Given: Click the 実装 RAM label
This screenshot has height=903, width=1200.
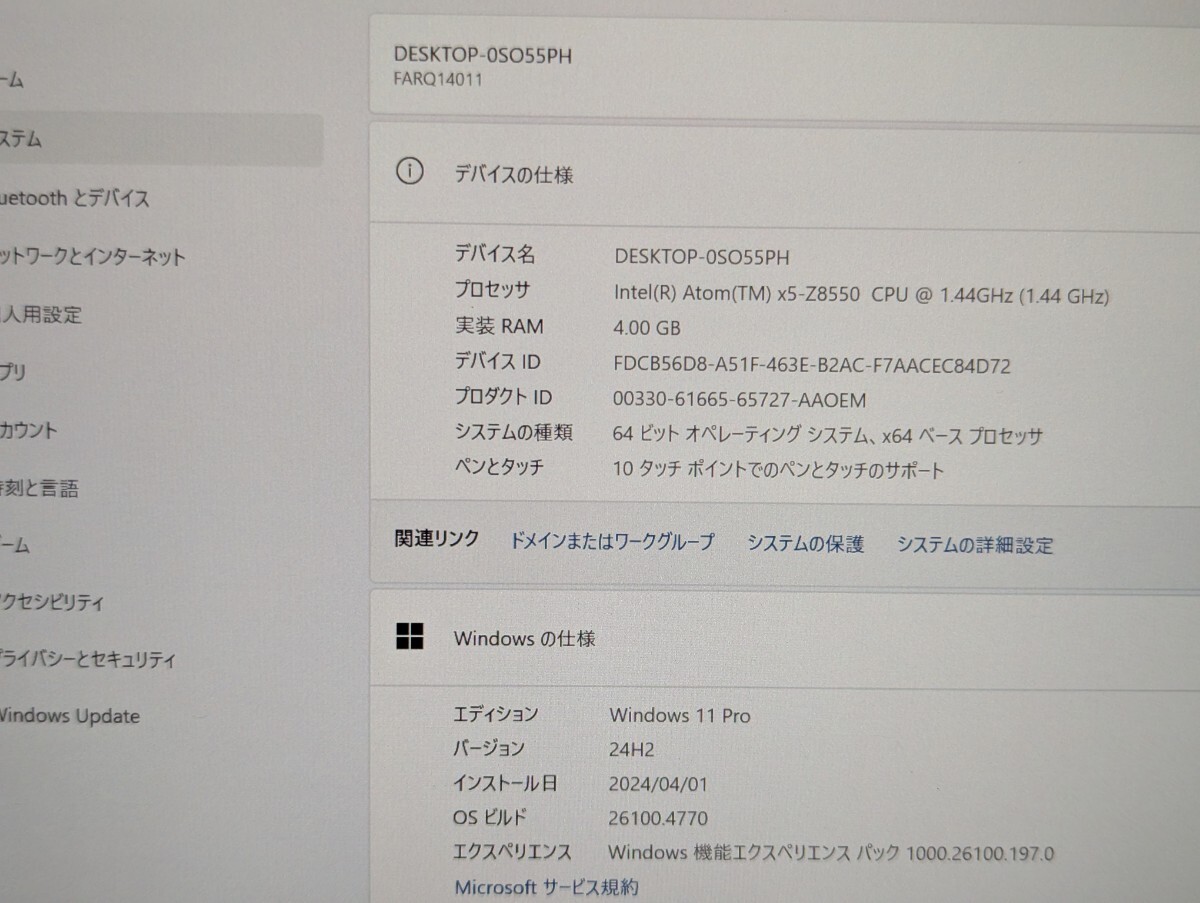Looking at the screenshot, I should [x=499, y=326].
